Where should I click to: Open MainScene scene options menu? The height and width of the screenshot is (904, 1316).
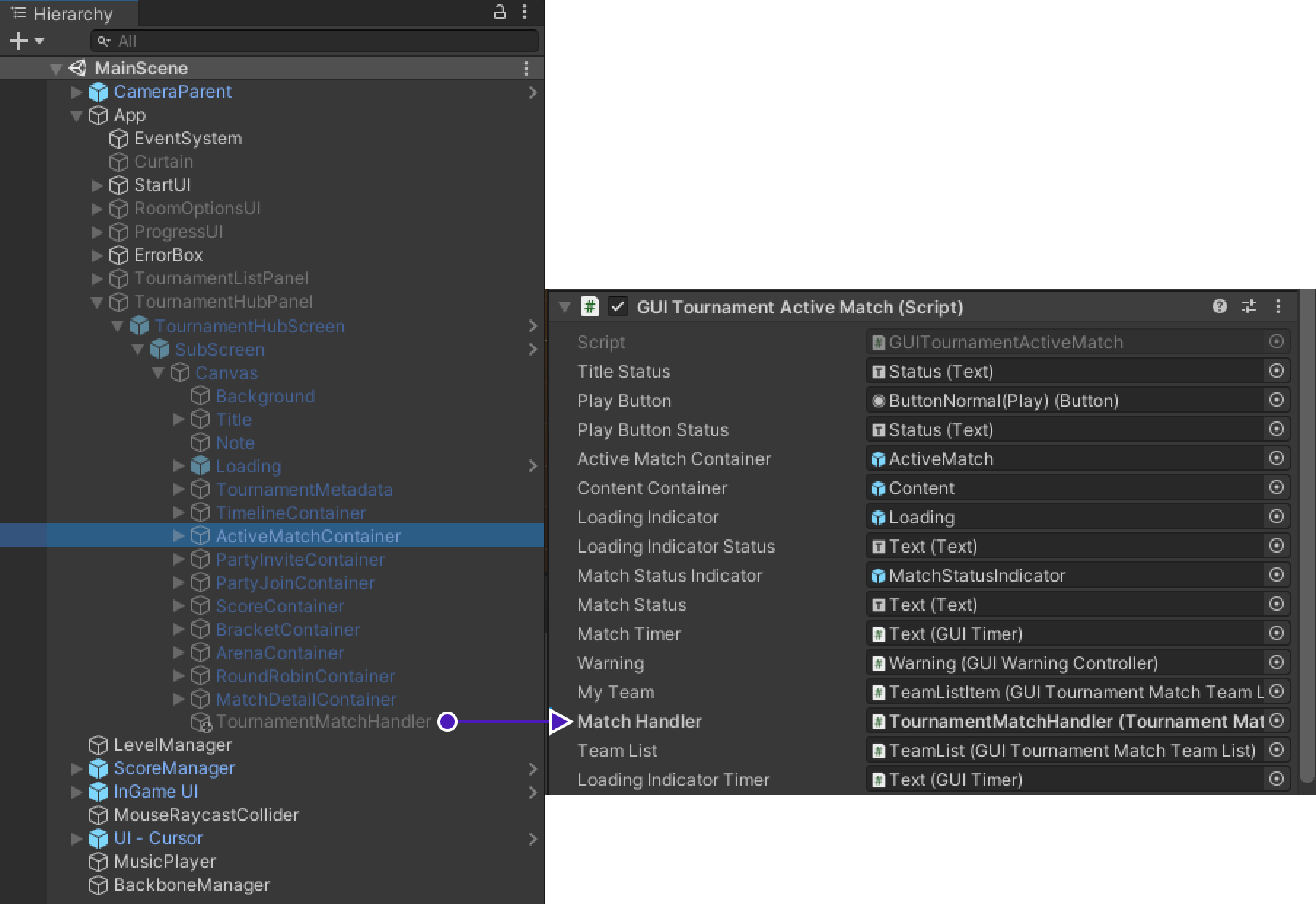tap(526, 69)
